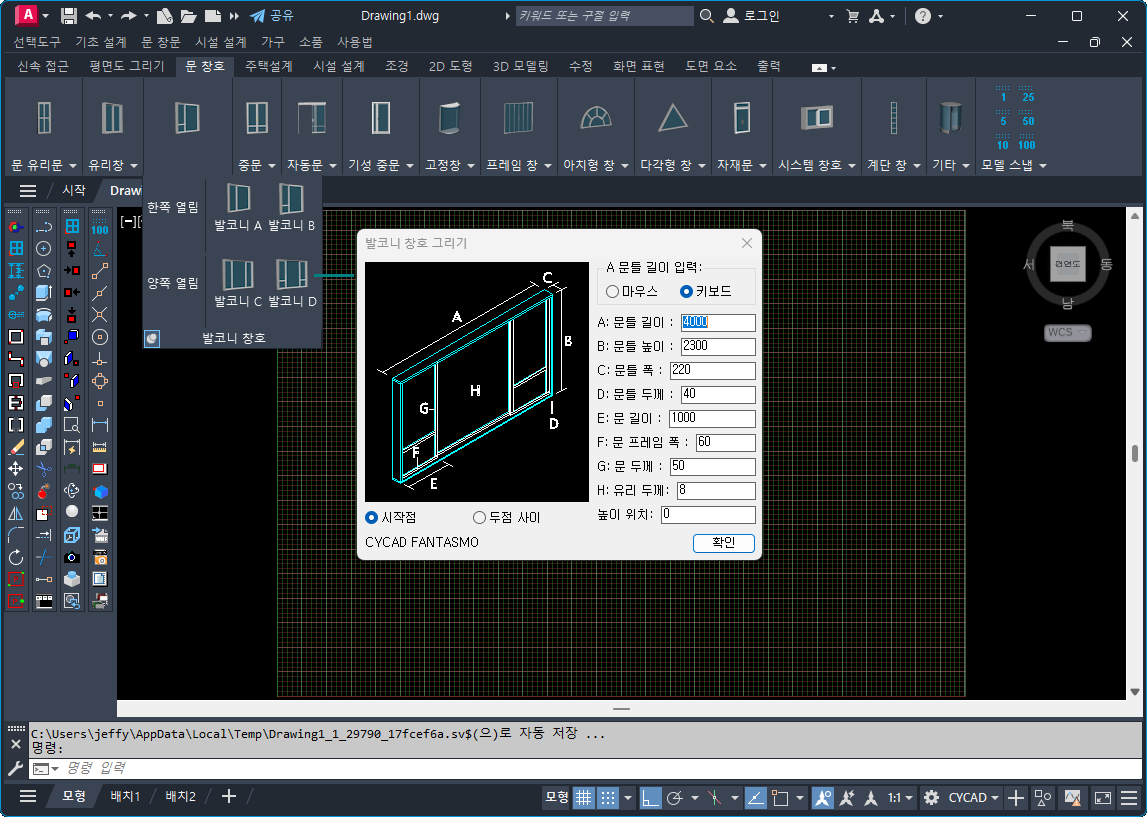
Task: Click the 시스템 창호 system window icon
Action: tap(816, 117)
